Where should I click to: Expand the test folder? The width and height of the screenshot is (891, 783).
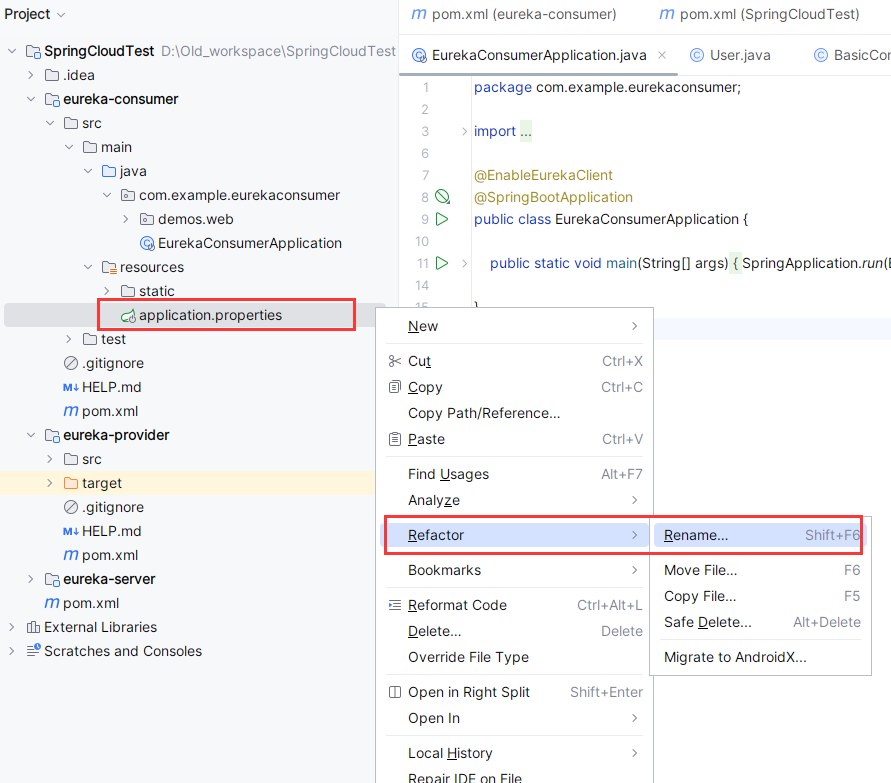click(x=69, y=339)
